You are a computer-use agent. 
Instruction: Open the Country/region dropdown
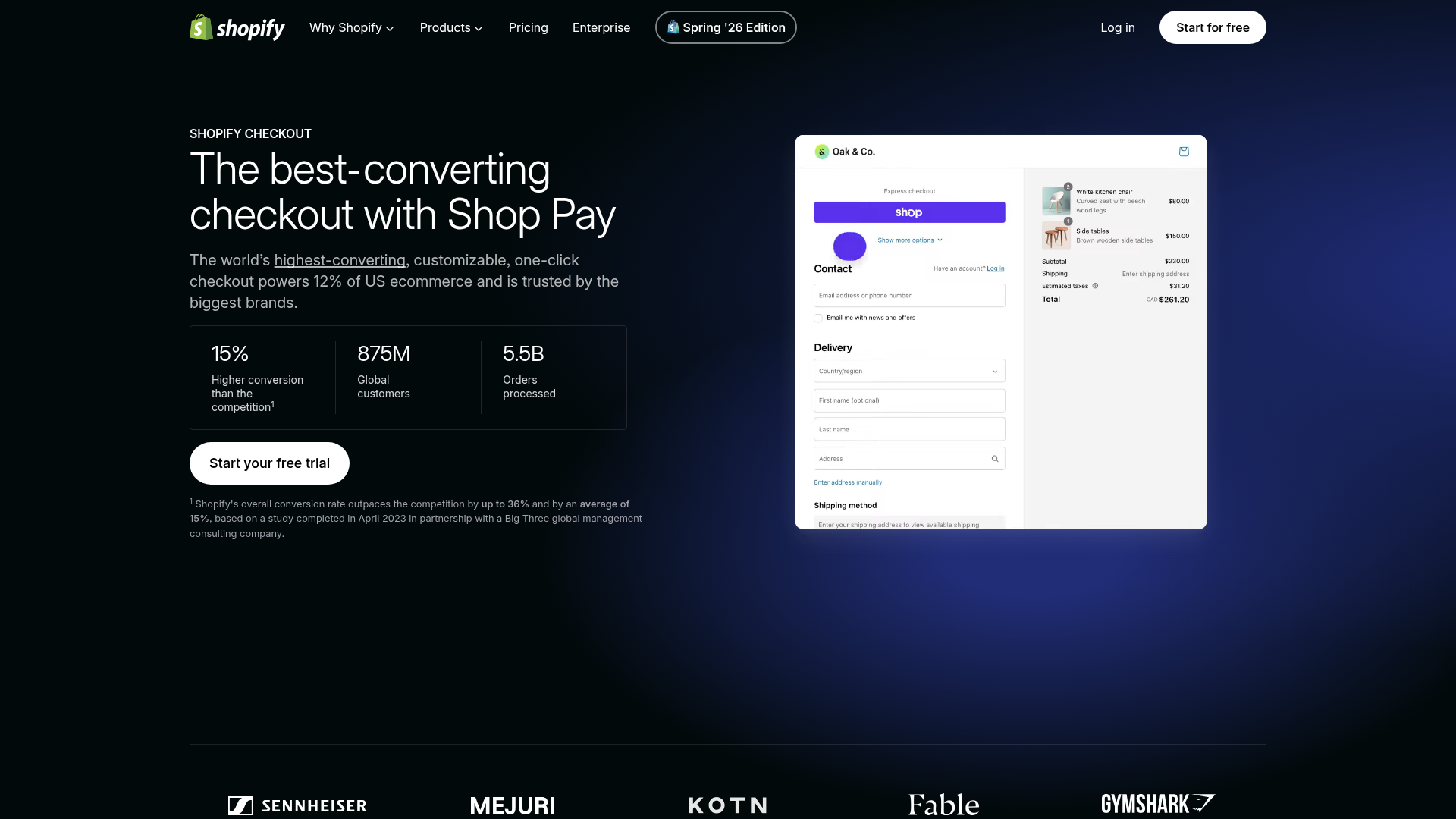tap(909, 371)
